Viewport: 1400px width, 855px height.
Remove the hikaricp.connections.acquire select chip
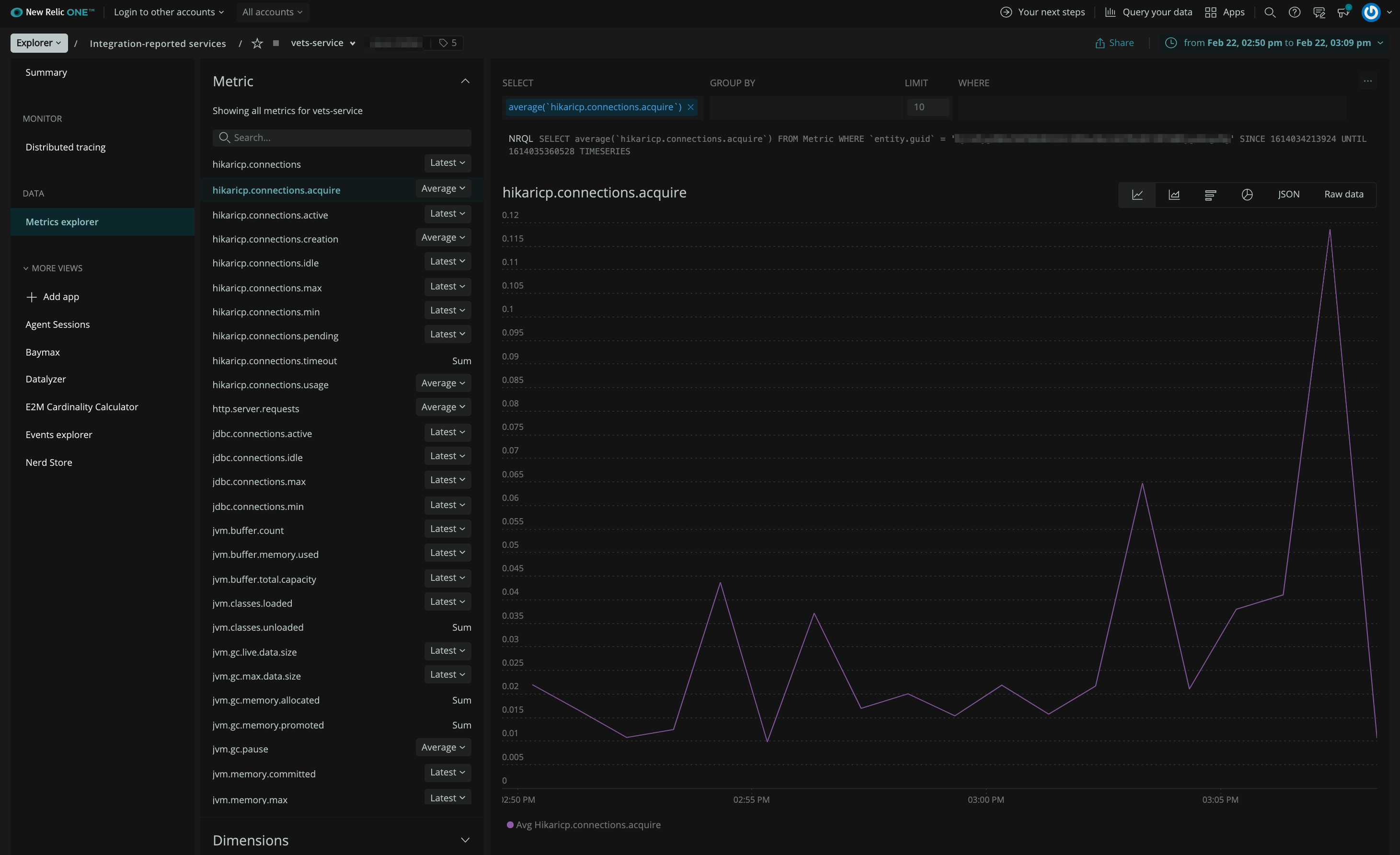point(690,107)
